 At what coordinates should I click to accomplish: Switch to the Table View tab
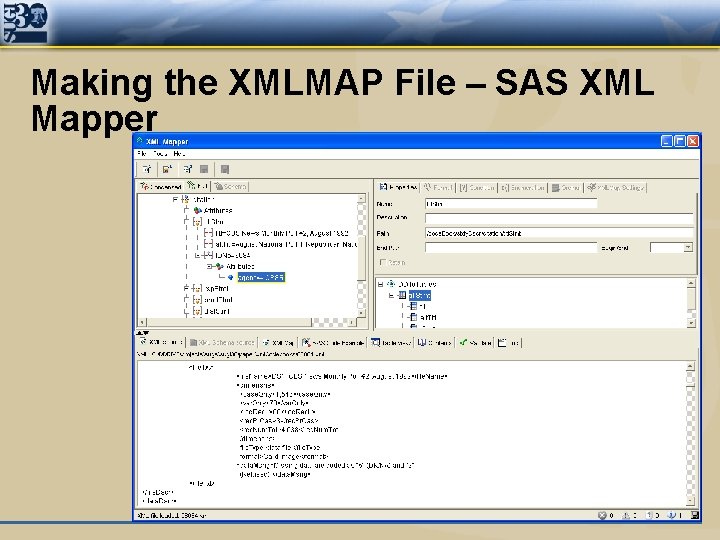391,343
